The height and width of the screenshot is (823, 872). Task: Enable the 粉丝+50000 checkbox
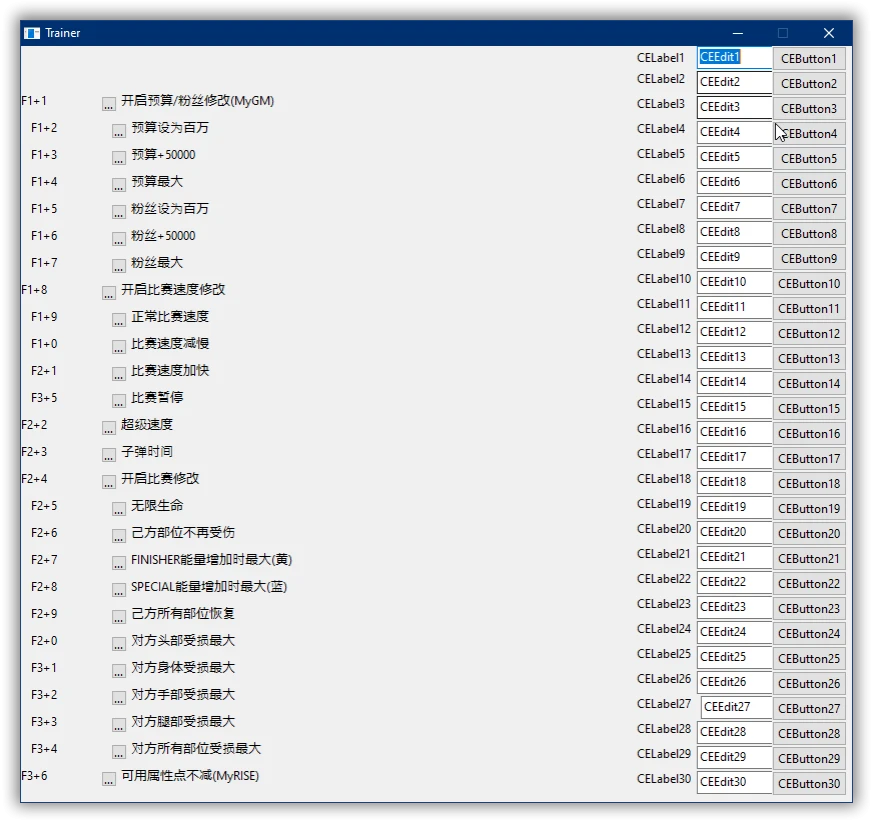[x=118, y=239]
